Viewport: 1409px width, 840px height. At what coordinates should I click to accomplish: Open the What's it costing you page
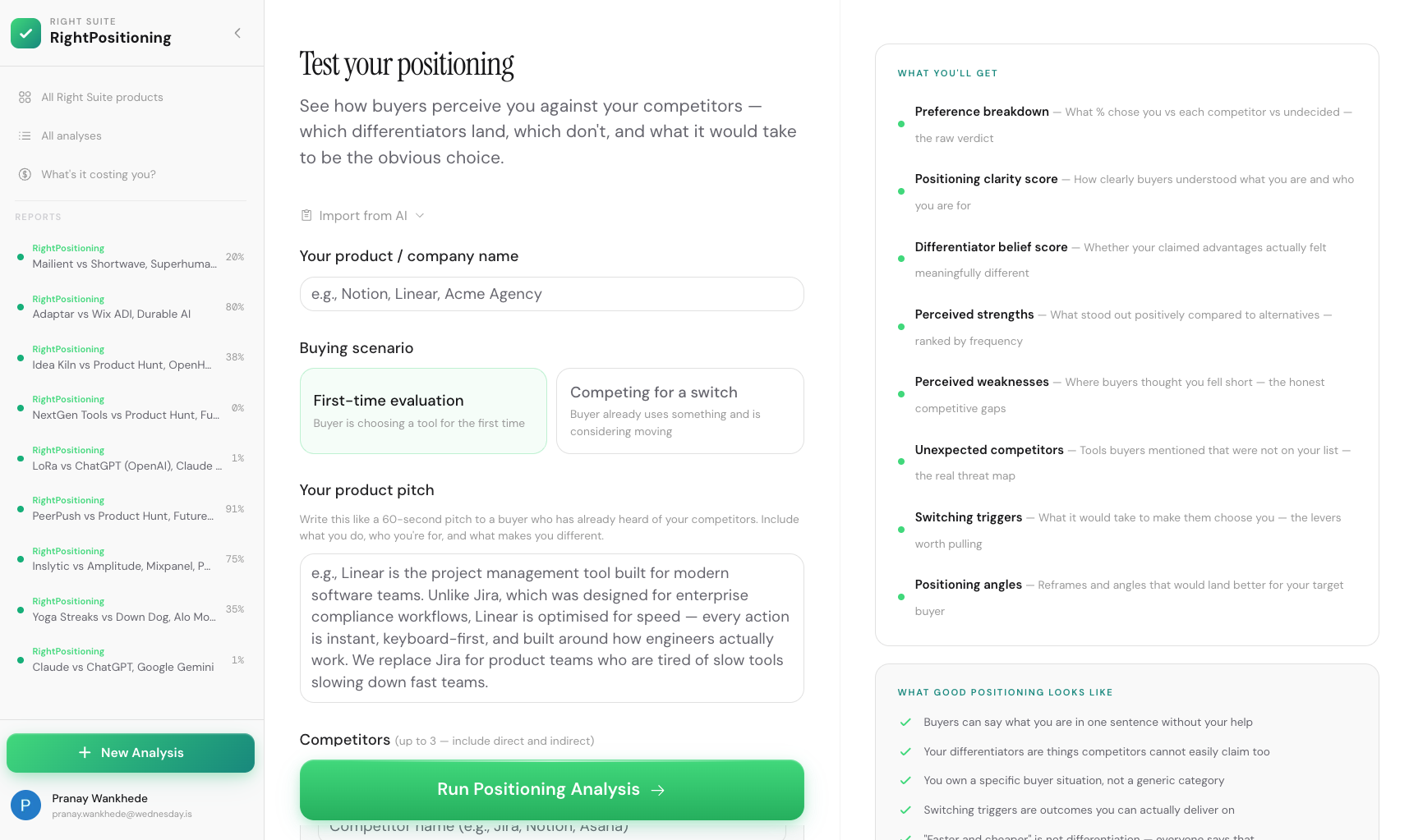tap(99, 174)
